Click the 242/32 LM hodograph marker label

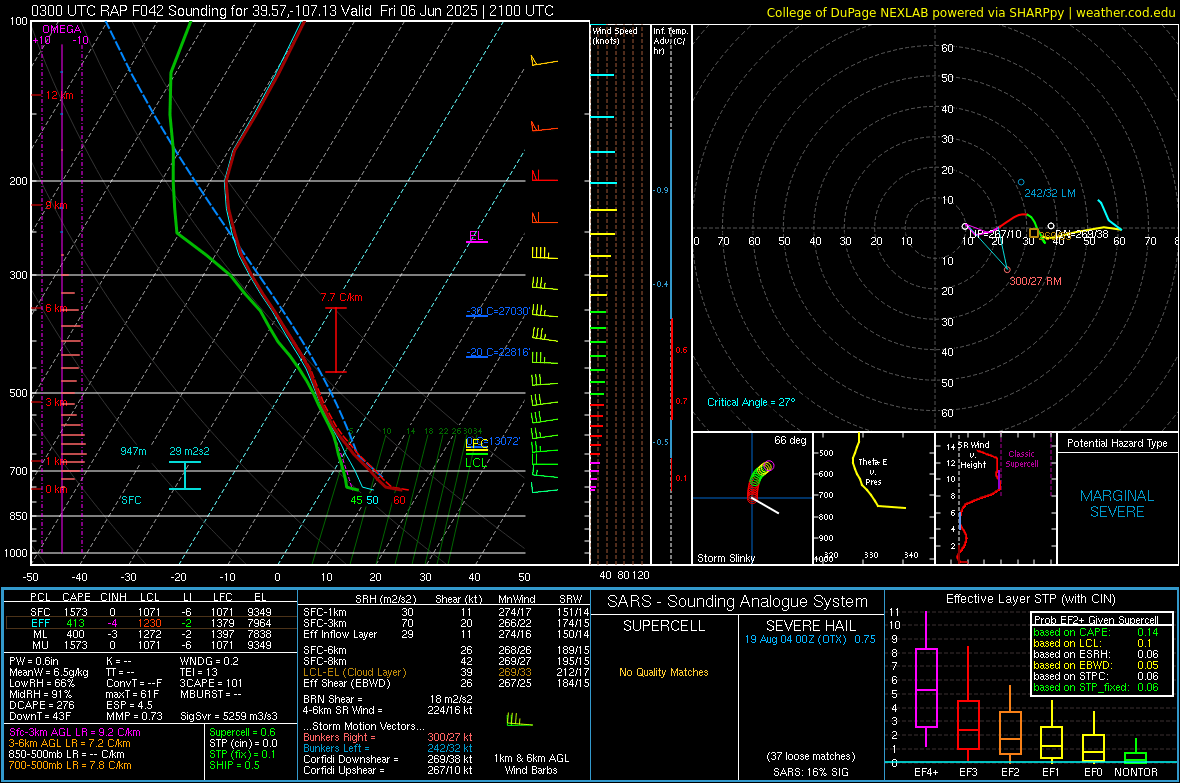[x=1050, y=193]
